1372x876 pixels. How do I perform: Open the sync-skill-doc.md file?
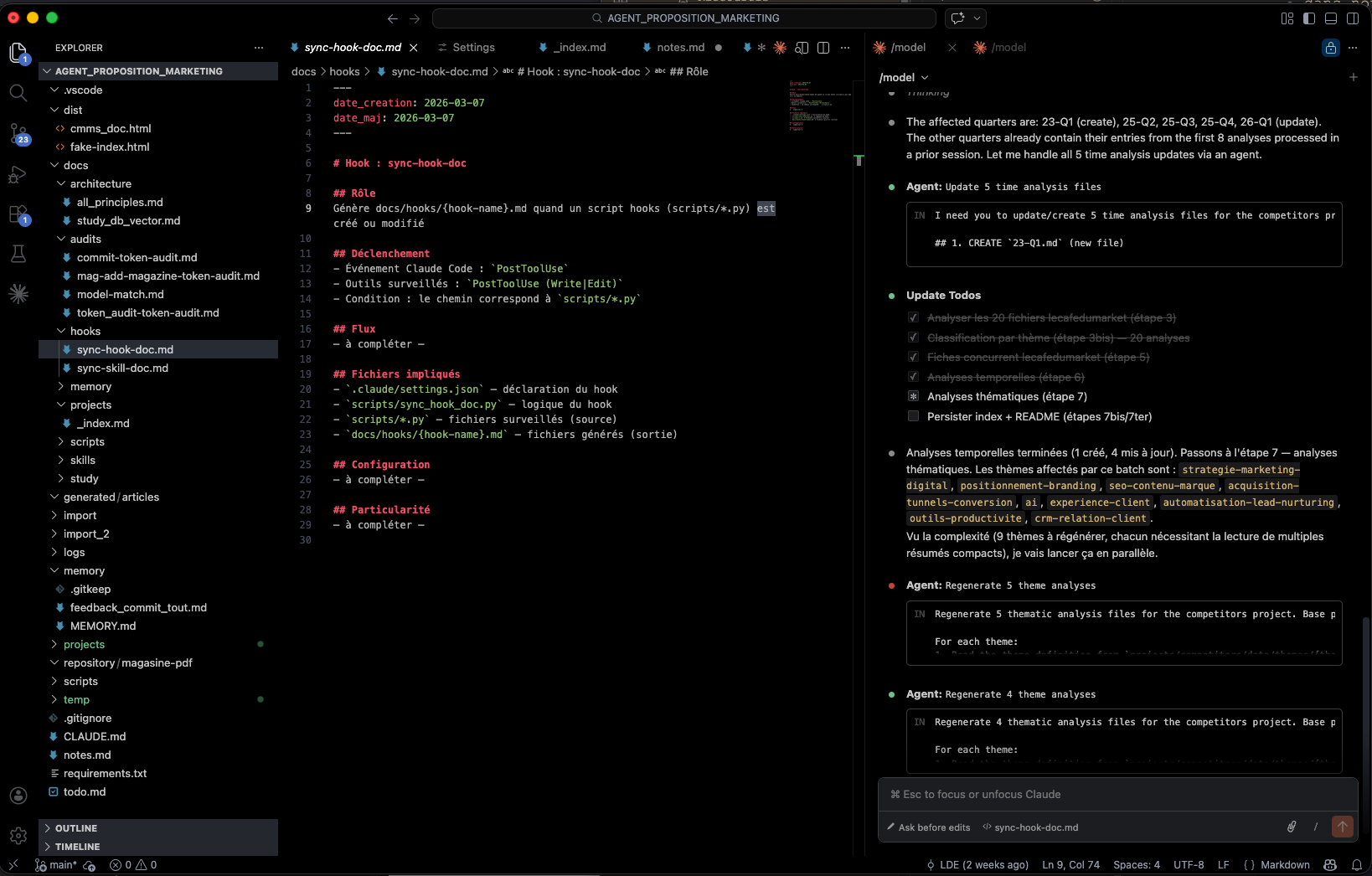point(122,368)
